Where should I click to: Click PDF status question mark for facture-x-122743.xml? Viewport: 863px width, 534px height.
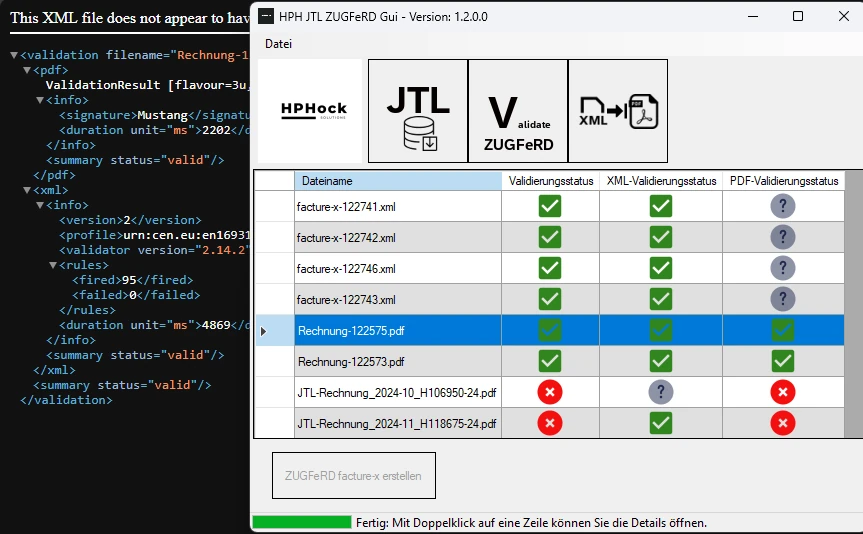[x=783, y=299]
